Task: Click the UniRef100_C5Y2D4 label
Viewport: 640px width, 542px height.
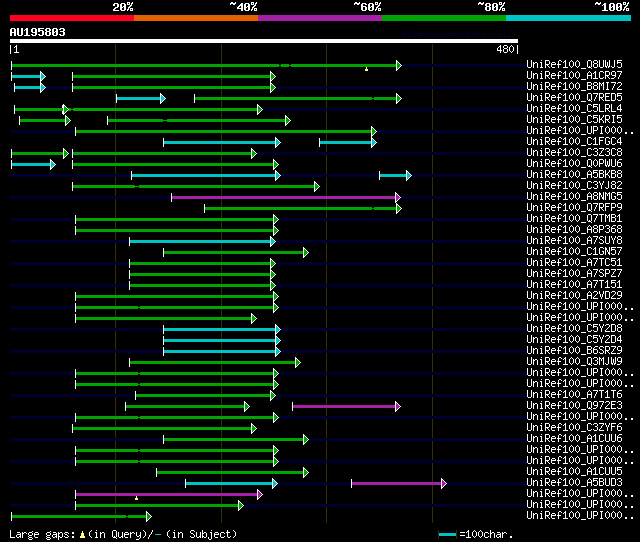Action: pyautogui.click(x=574, y=340)
